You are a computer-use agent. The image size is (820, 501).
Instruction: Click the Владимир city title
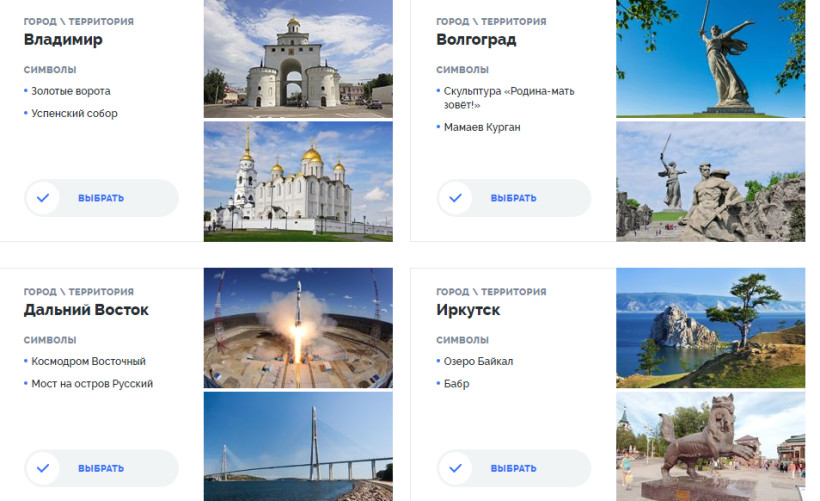pyautogui.click(x=63, y=40)
